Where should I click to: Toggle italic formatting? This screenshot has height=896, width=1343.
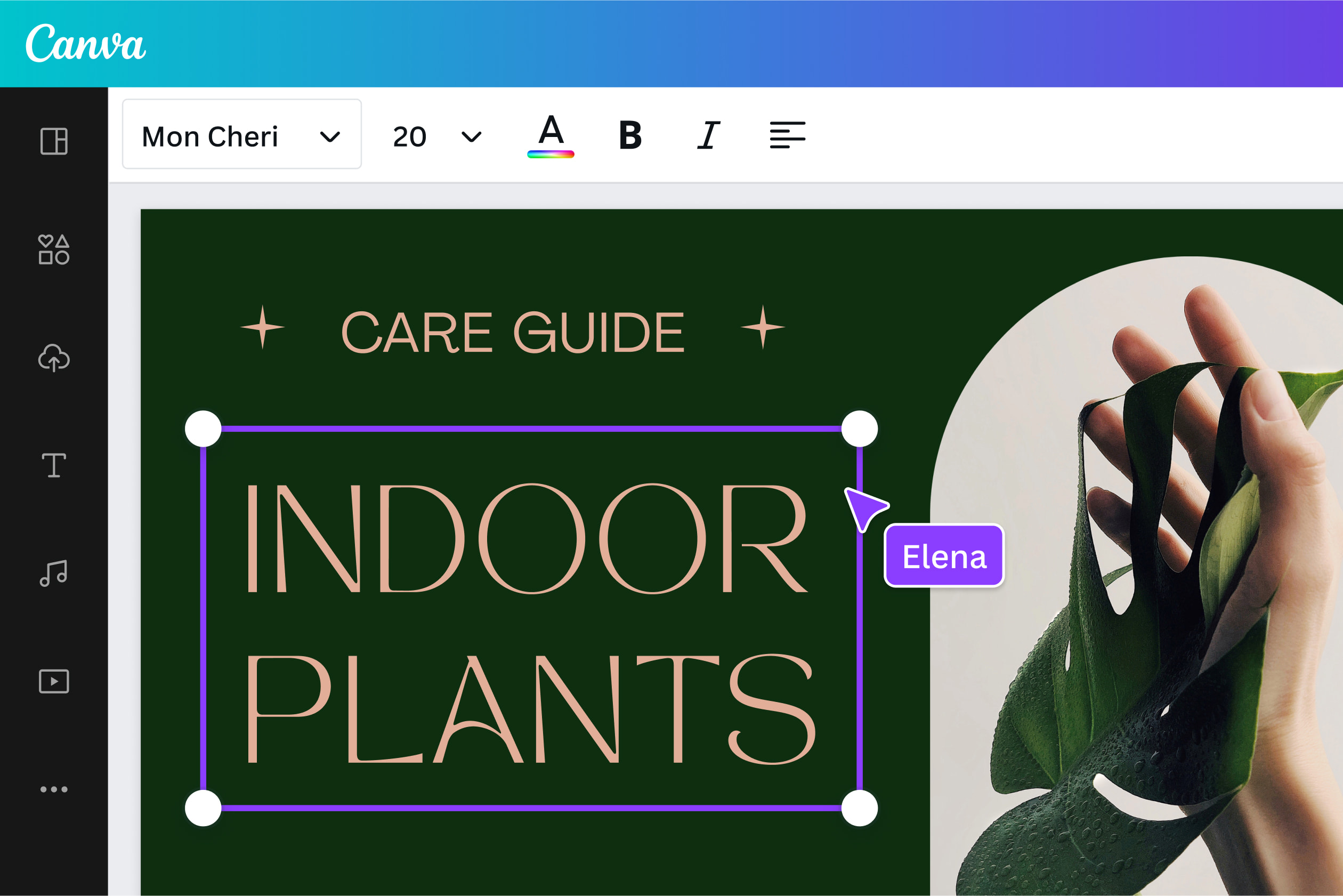[x=707, y=136]
